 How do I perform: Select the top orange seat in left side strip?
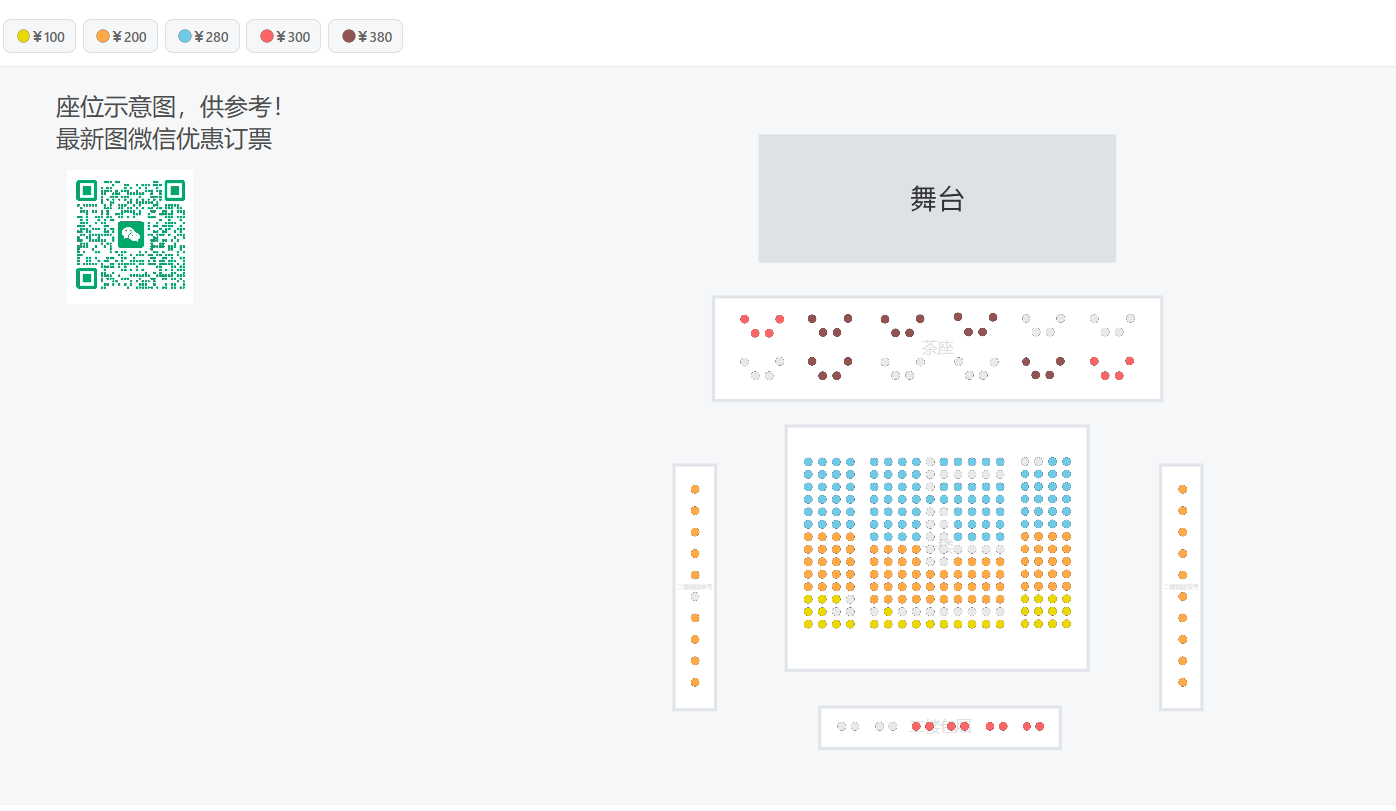tap(695, 490)
